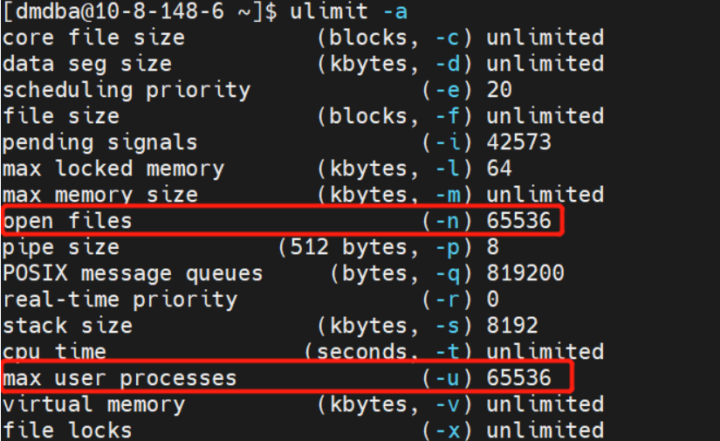Click the 'ulimit -a' command text
This screenshot has width=720, height=441.
click(349, 11)
